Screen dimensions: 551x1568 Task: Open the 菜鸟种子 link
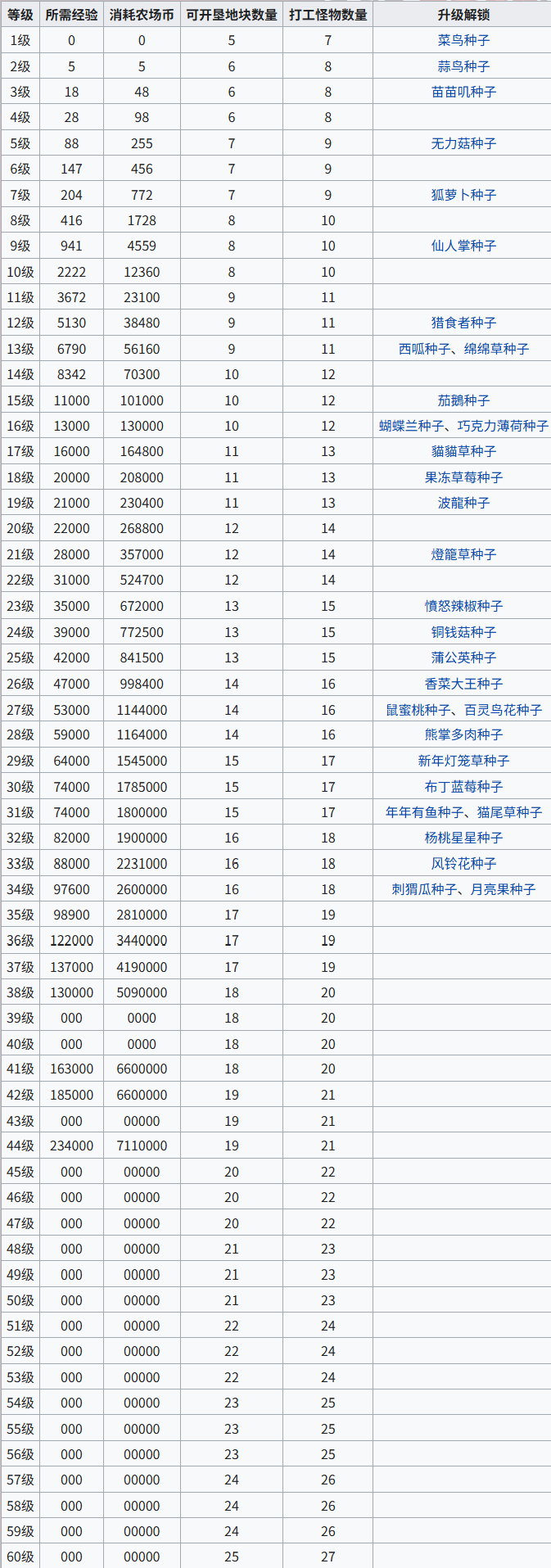point(463,40)
